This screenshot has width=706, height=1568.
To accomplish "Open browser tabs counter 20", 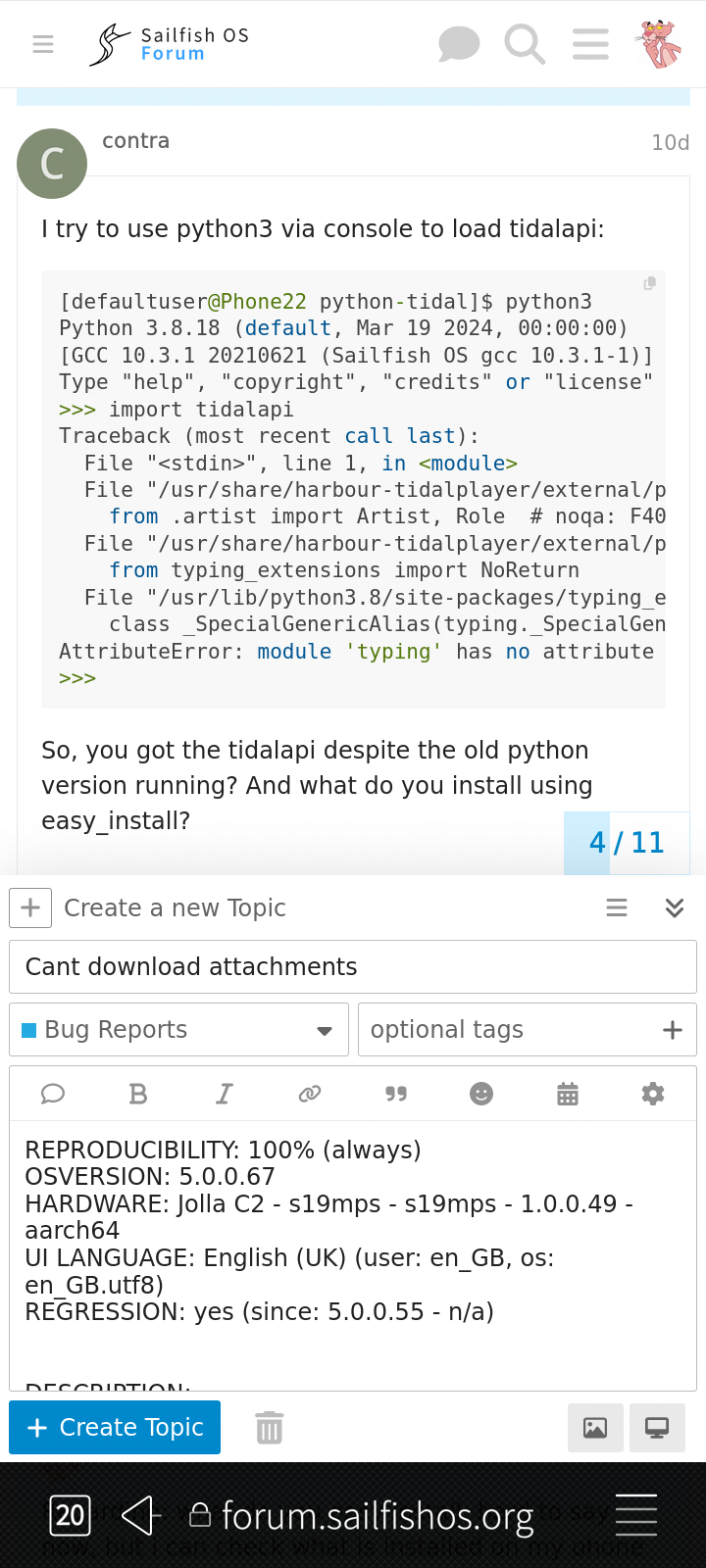I will click(70, 1516).
